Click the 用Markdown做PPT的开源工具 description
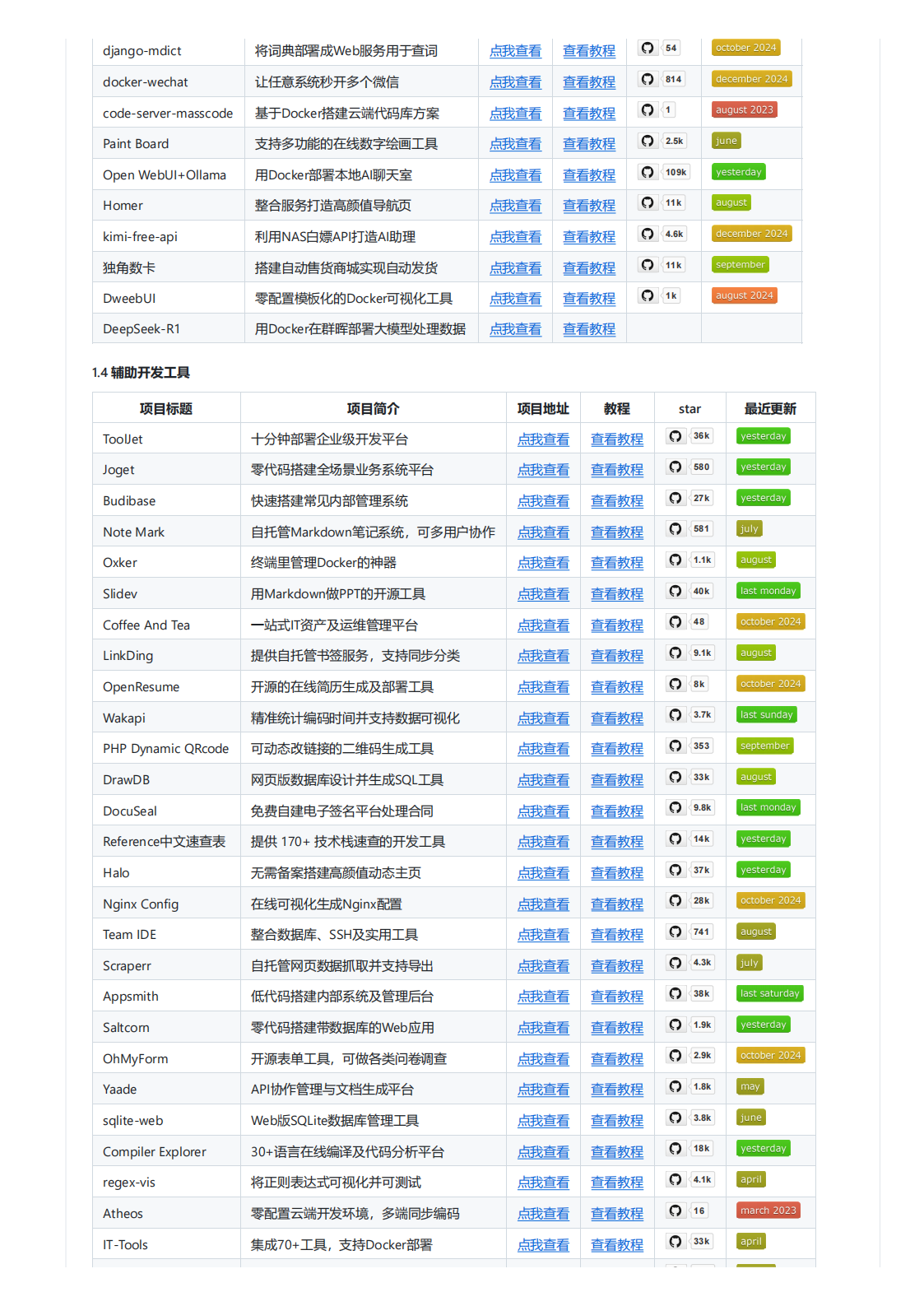 tap(338, 594)
